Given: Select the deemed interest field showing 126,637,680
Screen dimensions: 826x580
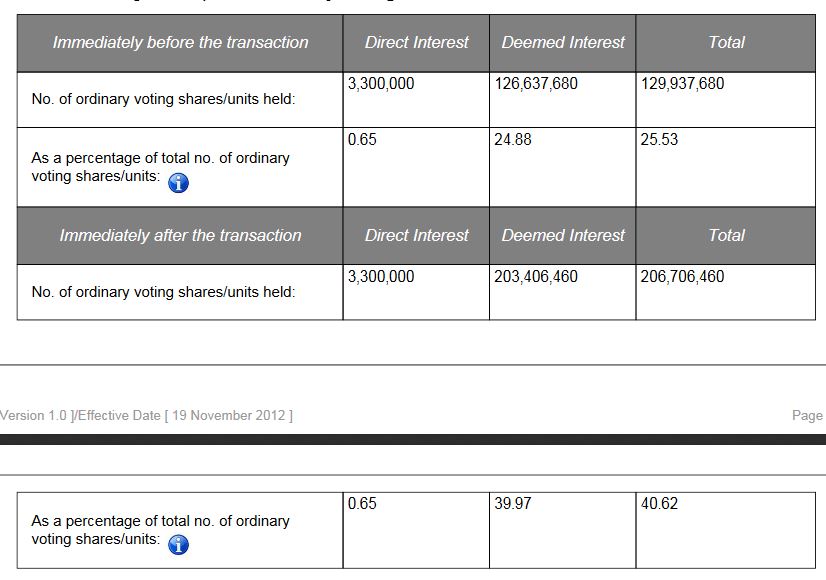Looking at the screenshot, I should point(562,99).
